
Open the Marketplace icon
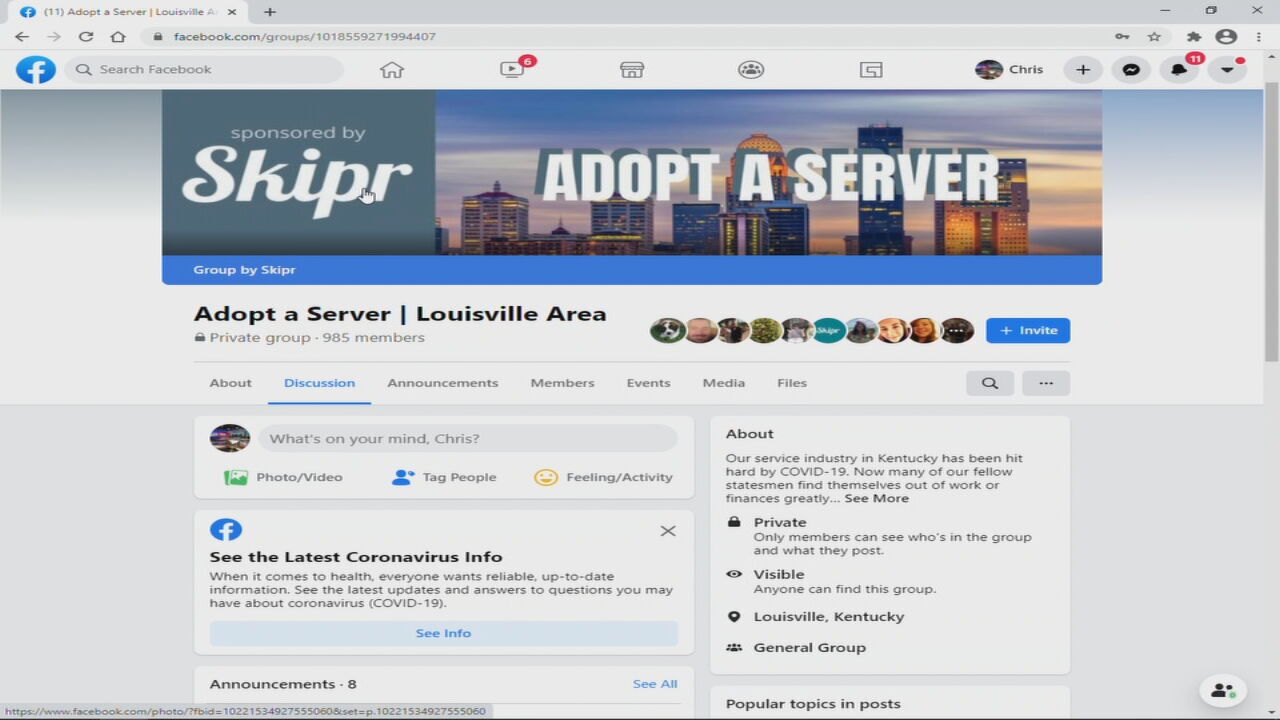pos(632,69)
